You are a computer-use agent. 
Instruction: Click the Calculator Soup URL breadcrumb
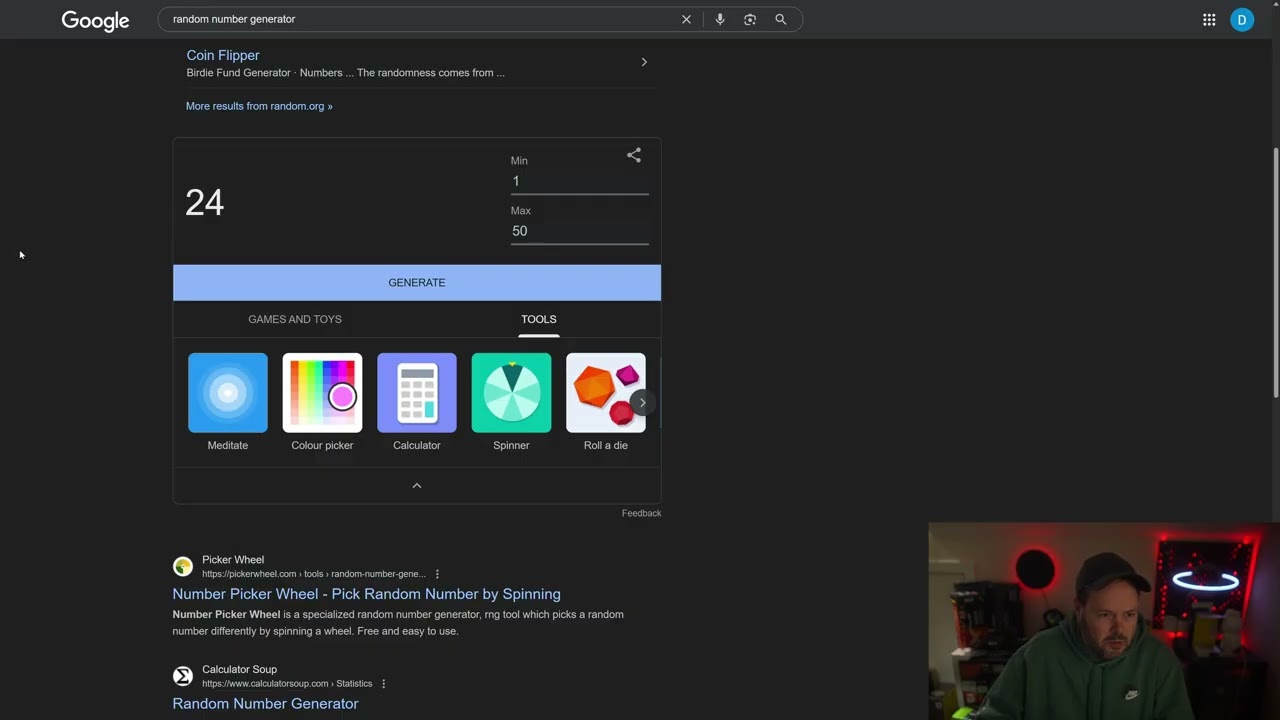tap(287, 684)
